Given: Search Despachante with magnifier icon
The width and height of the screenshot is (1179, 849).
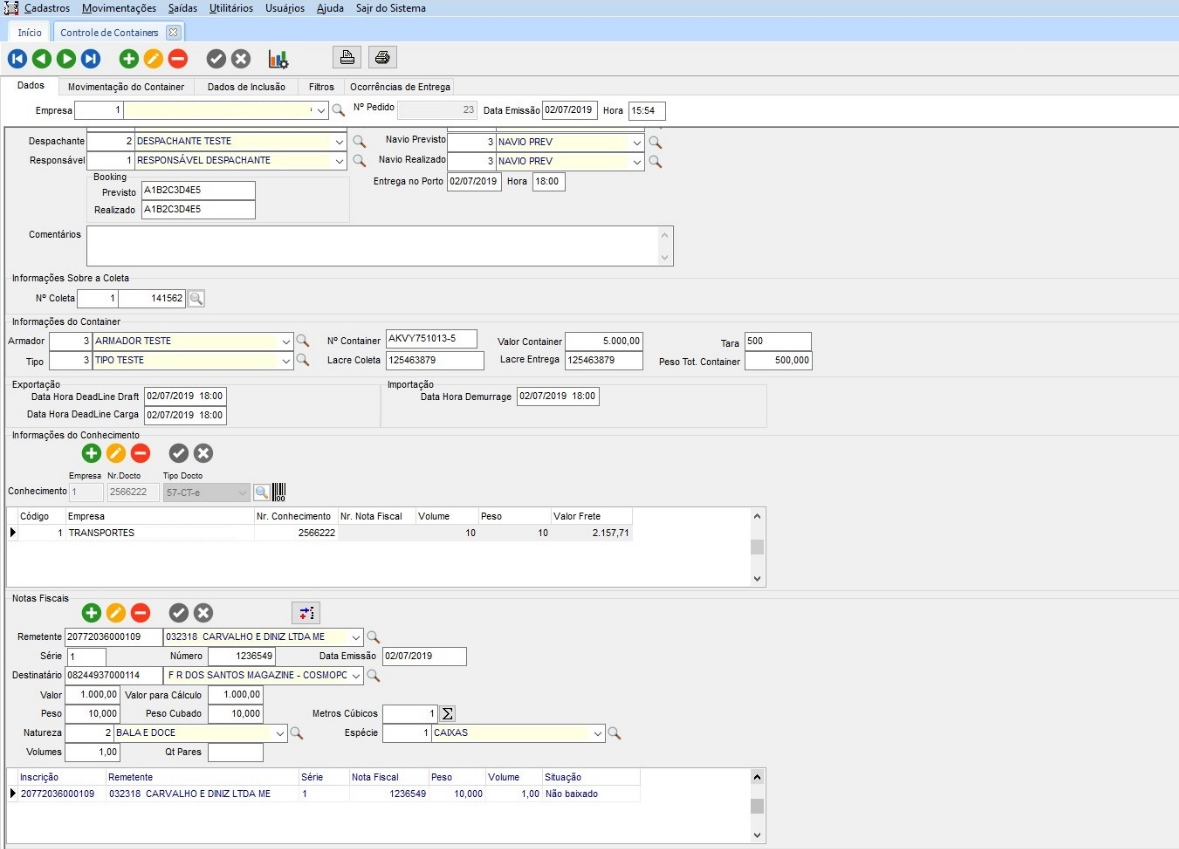Looking at the screenshot, I should tap(359, 141).
